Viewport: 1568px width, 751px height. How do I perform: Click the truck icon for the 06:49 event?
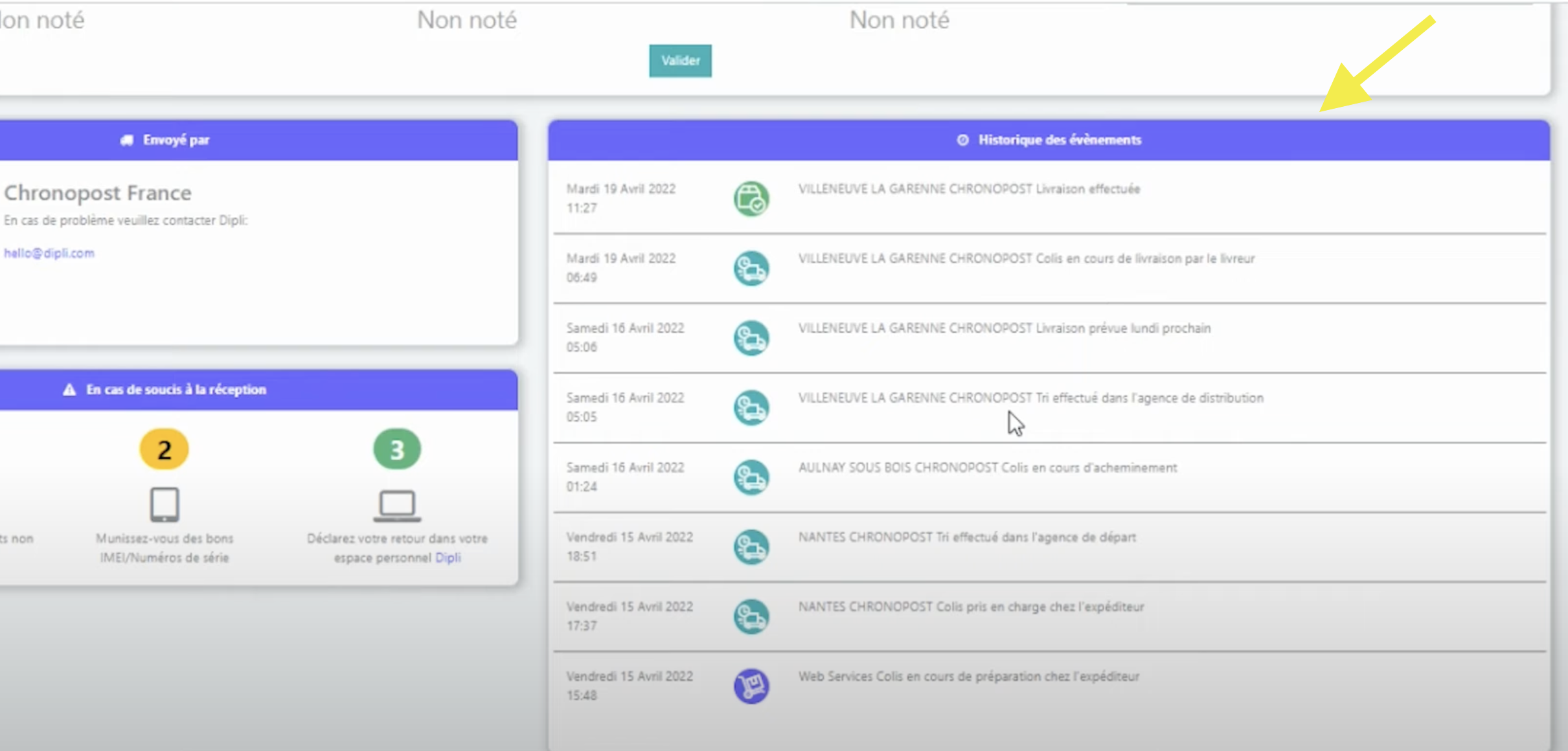751,268
